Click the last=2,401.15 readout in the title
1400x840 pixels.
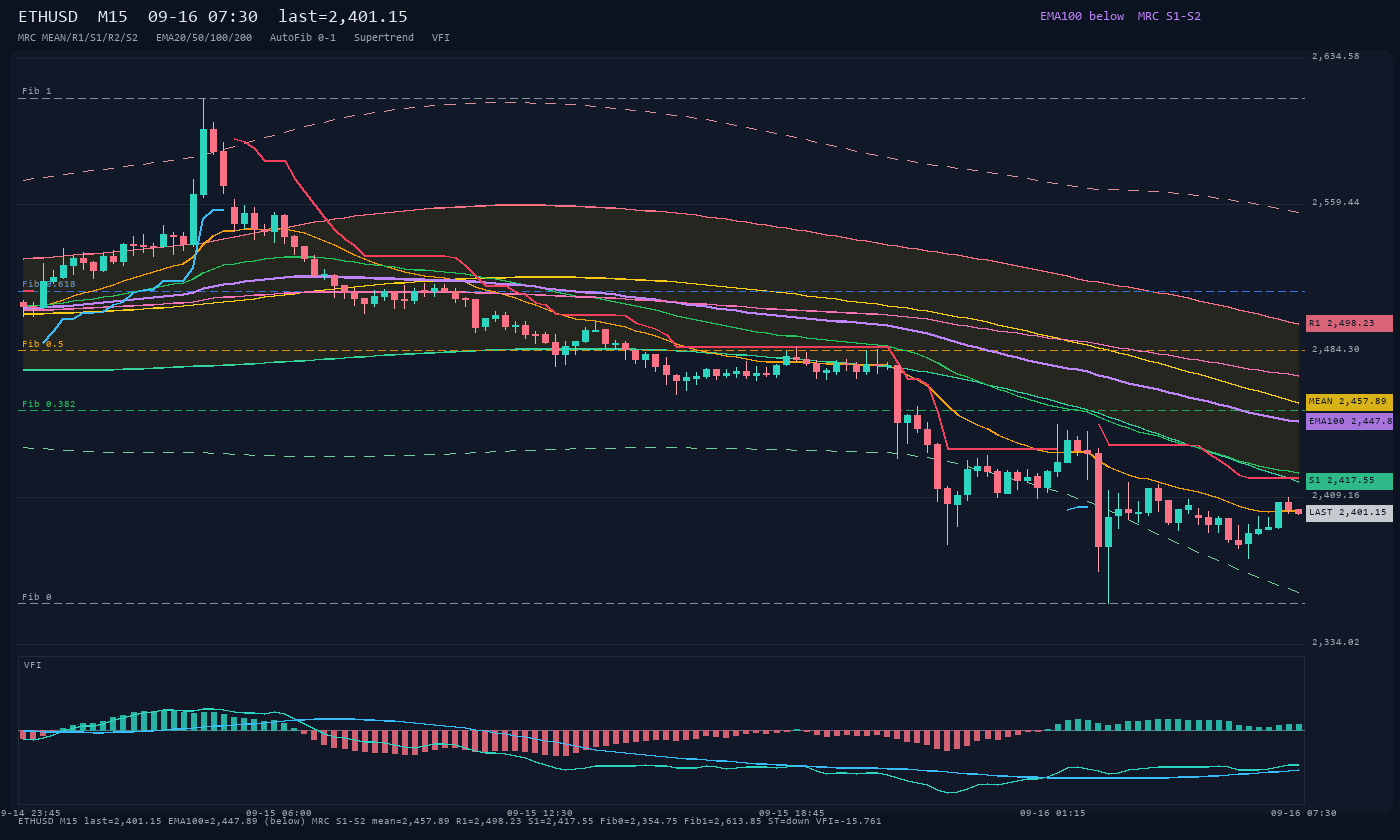tap(343, 17)
